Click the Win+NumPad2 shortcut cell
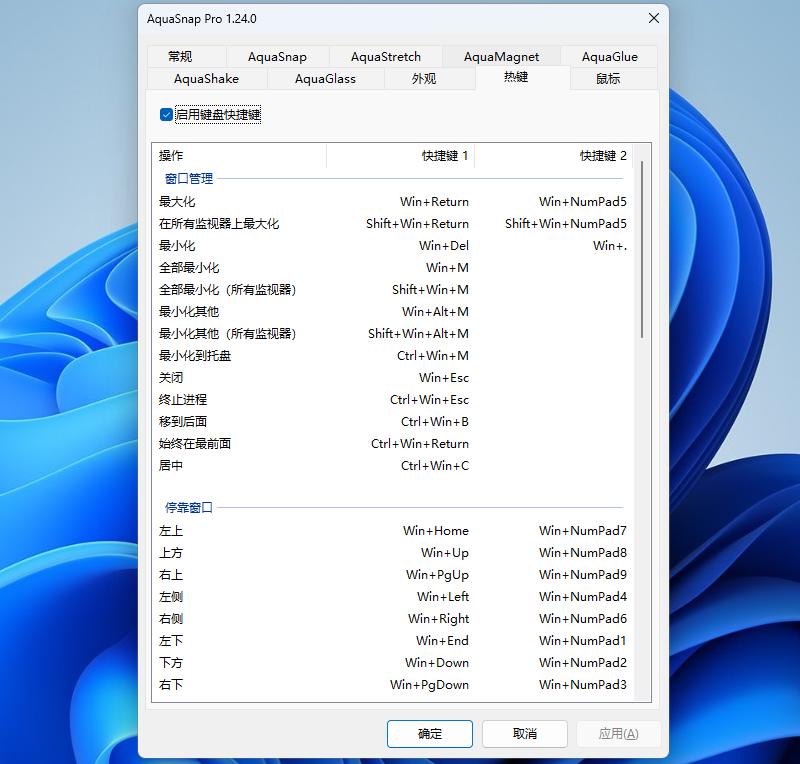Image resolution: width=800 pixels, height=764 pixels. click(583, 662)
